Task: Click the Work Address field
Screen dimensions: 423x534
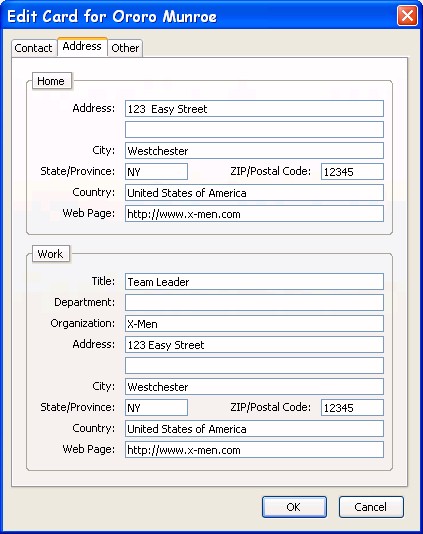Action: click(x=254, y=345)
